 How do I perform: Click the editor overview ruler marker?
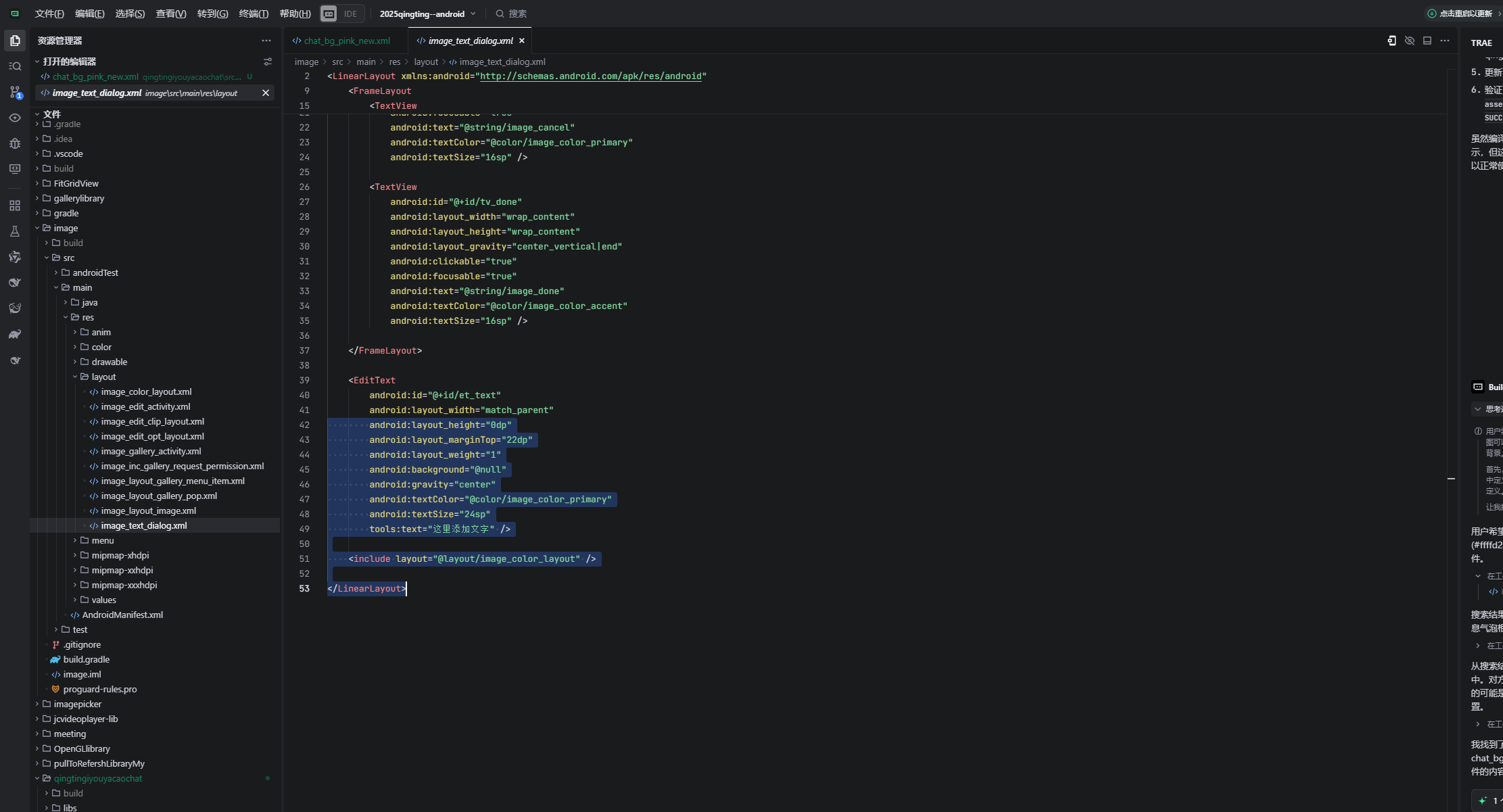(x=1451, y=479)
